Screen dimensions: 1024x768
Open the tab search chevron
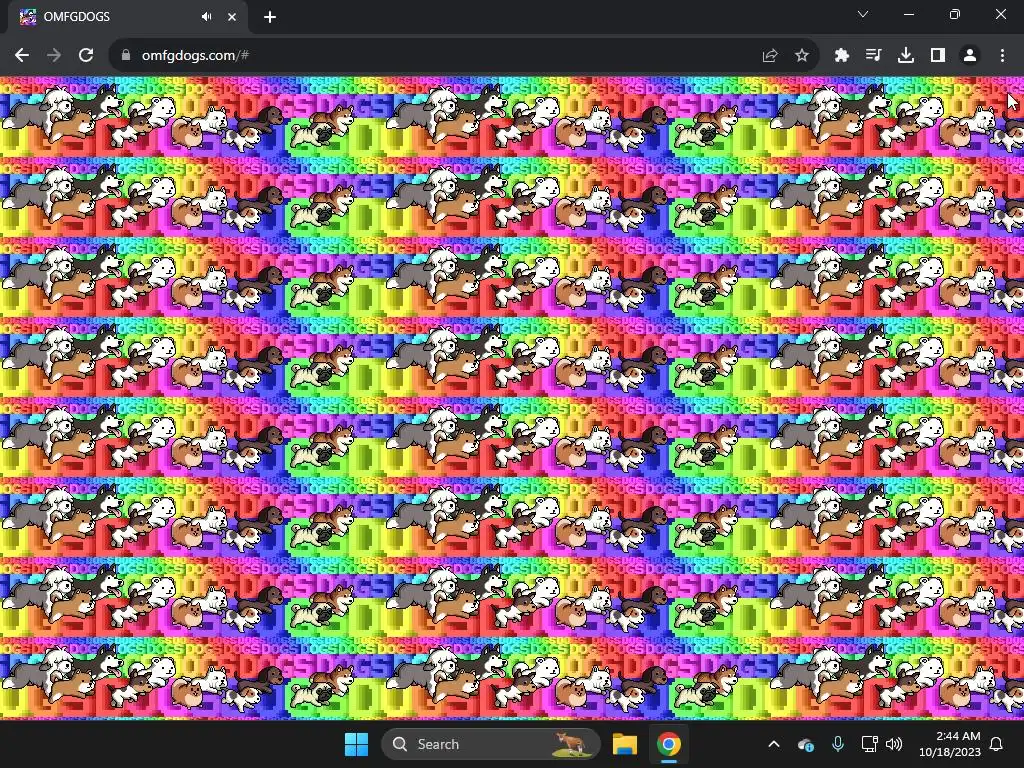pos(863,14)
